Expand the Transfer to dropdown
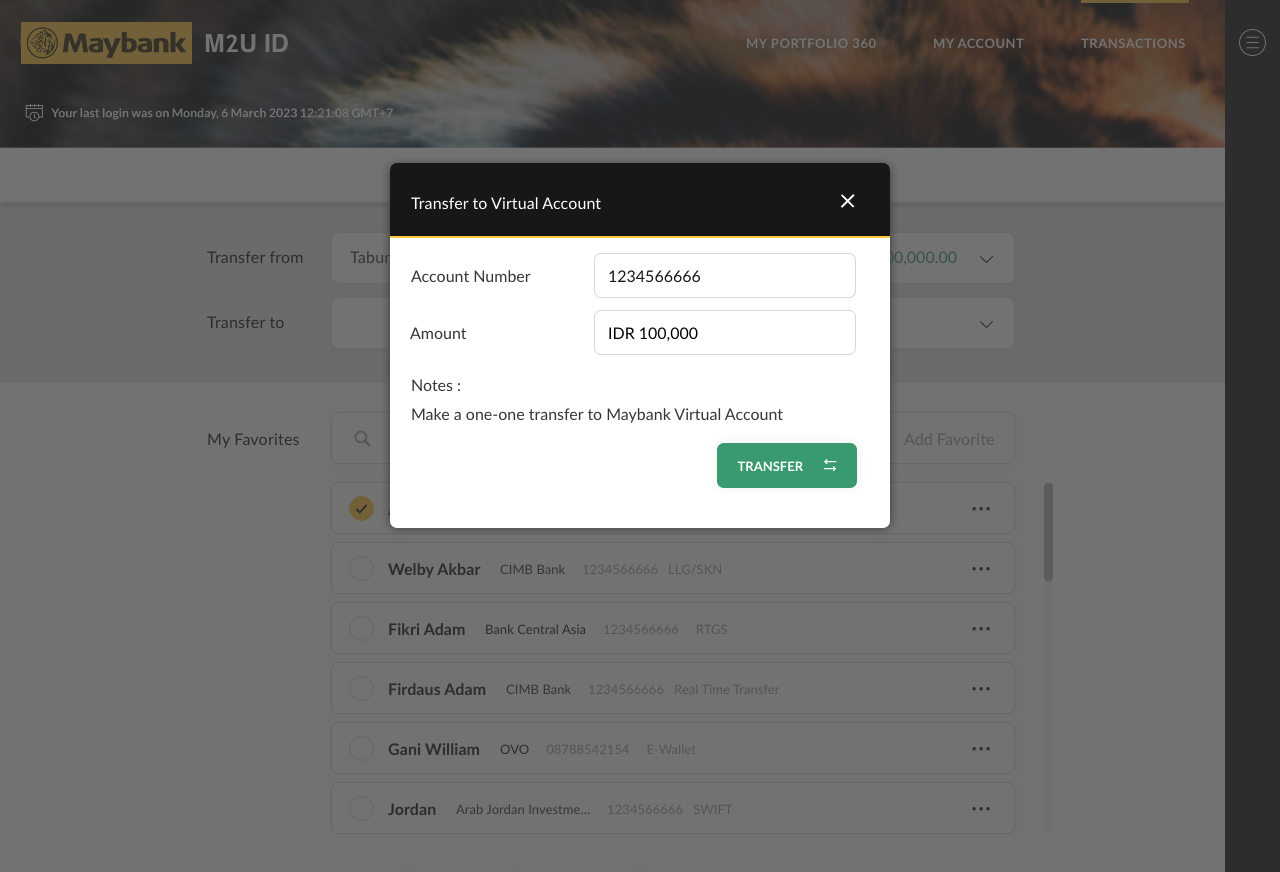This screenshot has width=1280, height=872. tap(986, 323)
